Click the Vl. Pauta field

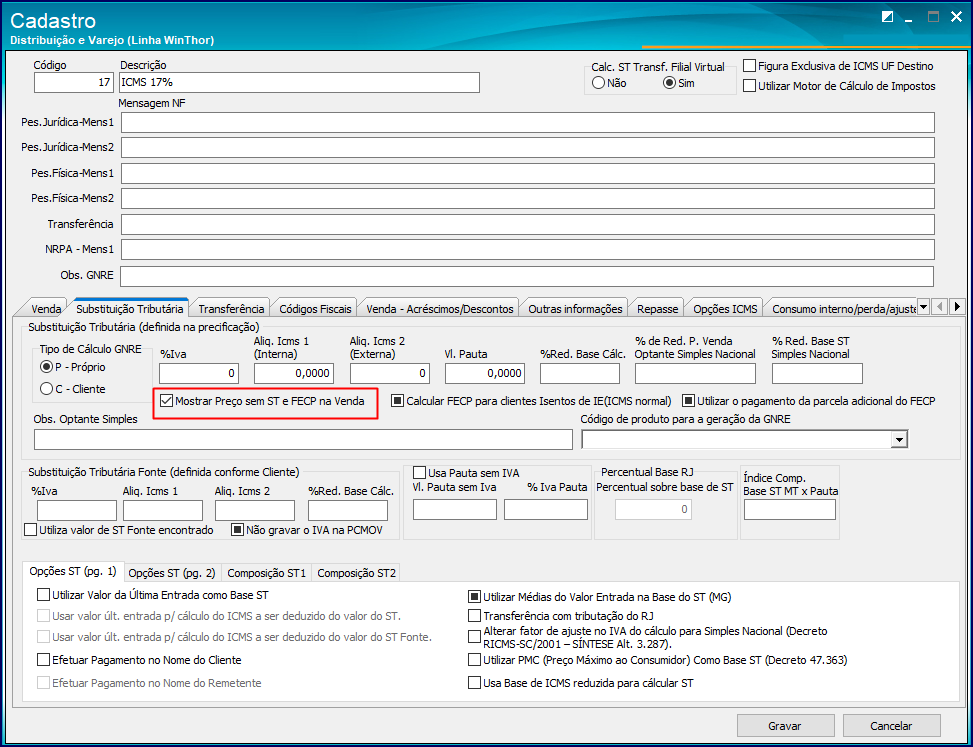[485, 374]
